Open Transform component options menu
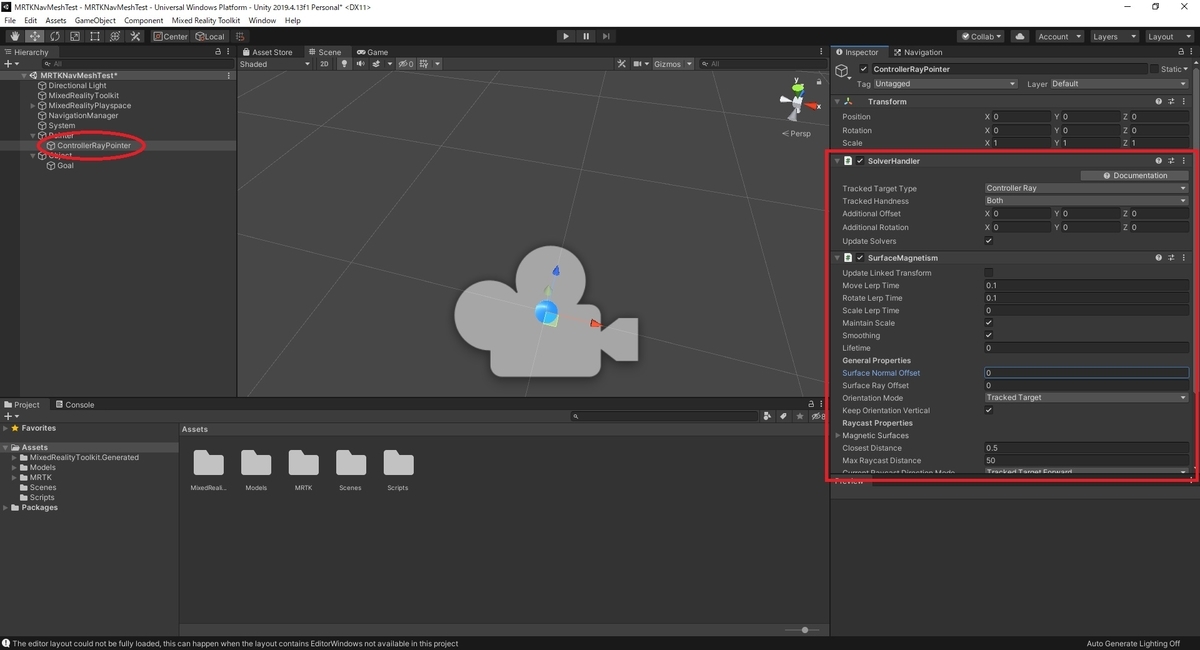The height and width of the screenshot is (650, 1200). [x=1184, y=102]
